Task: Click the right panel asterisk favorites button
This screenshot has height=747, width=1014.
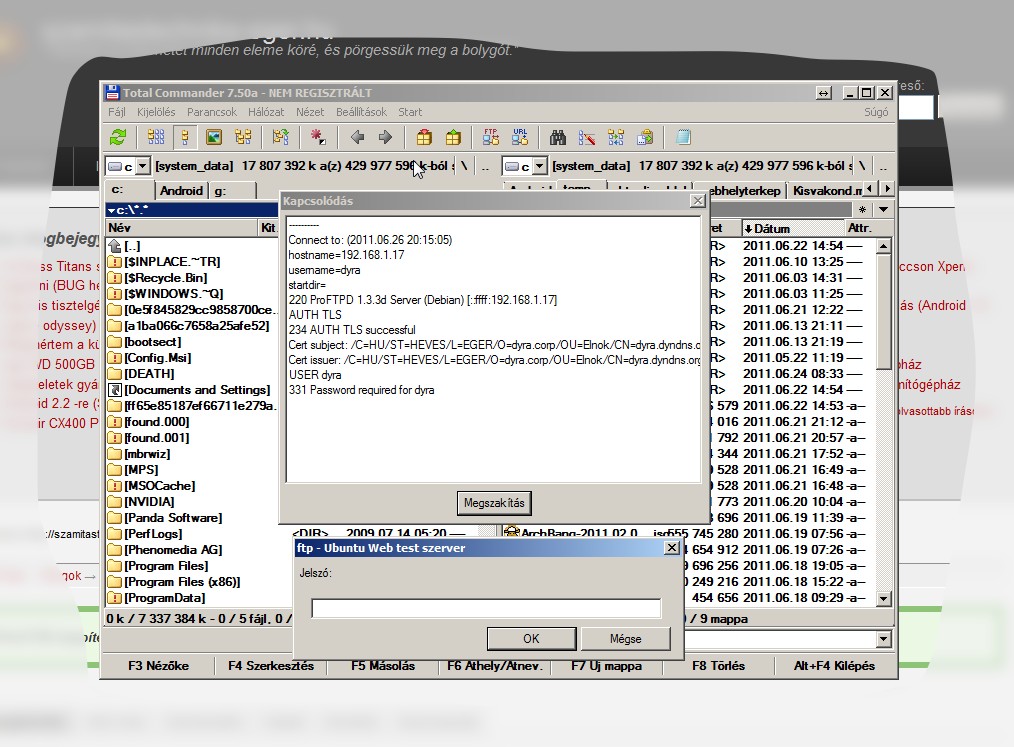Action: (x=862, y=210)
